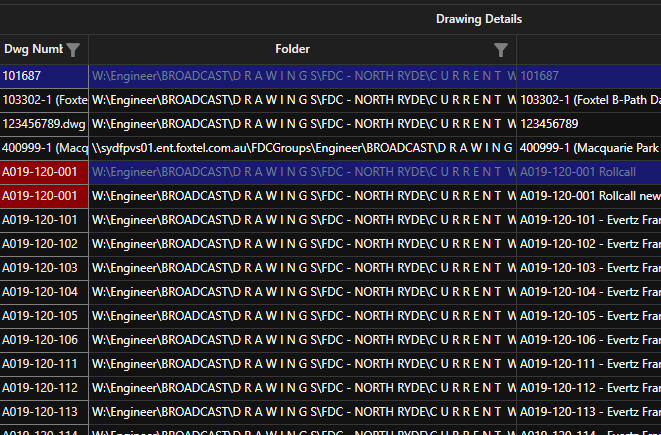
Task: Select the A019-120-106 - Evertz details cell
Action: [588, 339]
